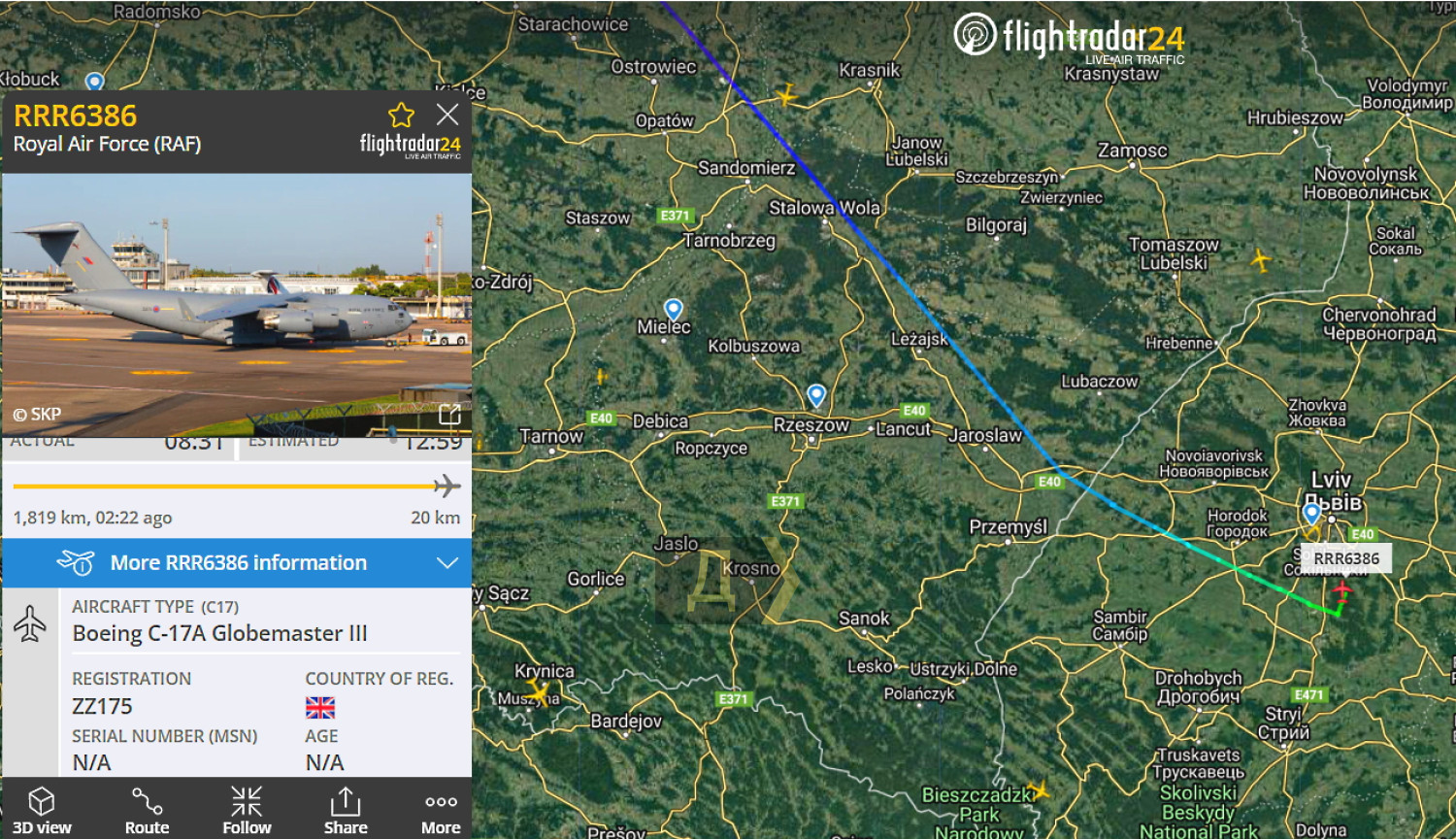Expand More RRR6386 information section
This screenshot has height=839, width=1456.
tap(237, 563)
